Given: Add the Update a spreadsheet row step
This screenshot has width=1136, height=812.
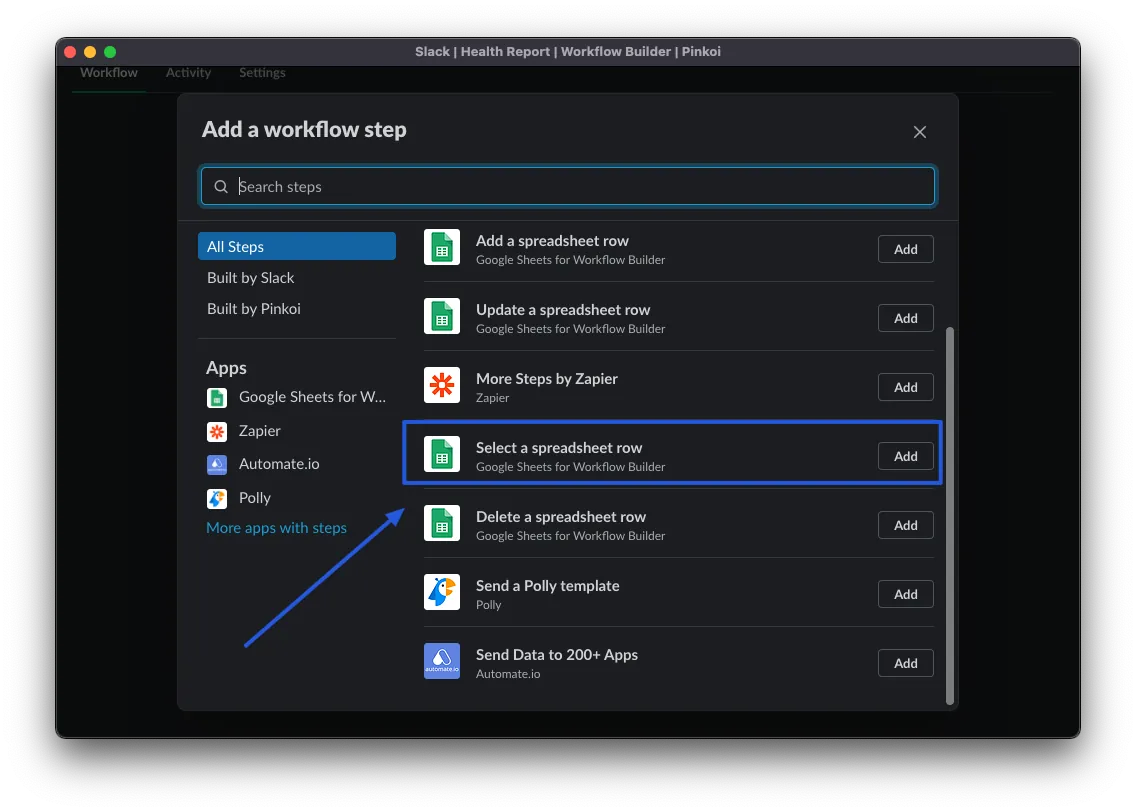Looking at the screenshot, I should pyautogui.click(x=905, y=318).
